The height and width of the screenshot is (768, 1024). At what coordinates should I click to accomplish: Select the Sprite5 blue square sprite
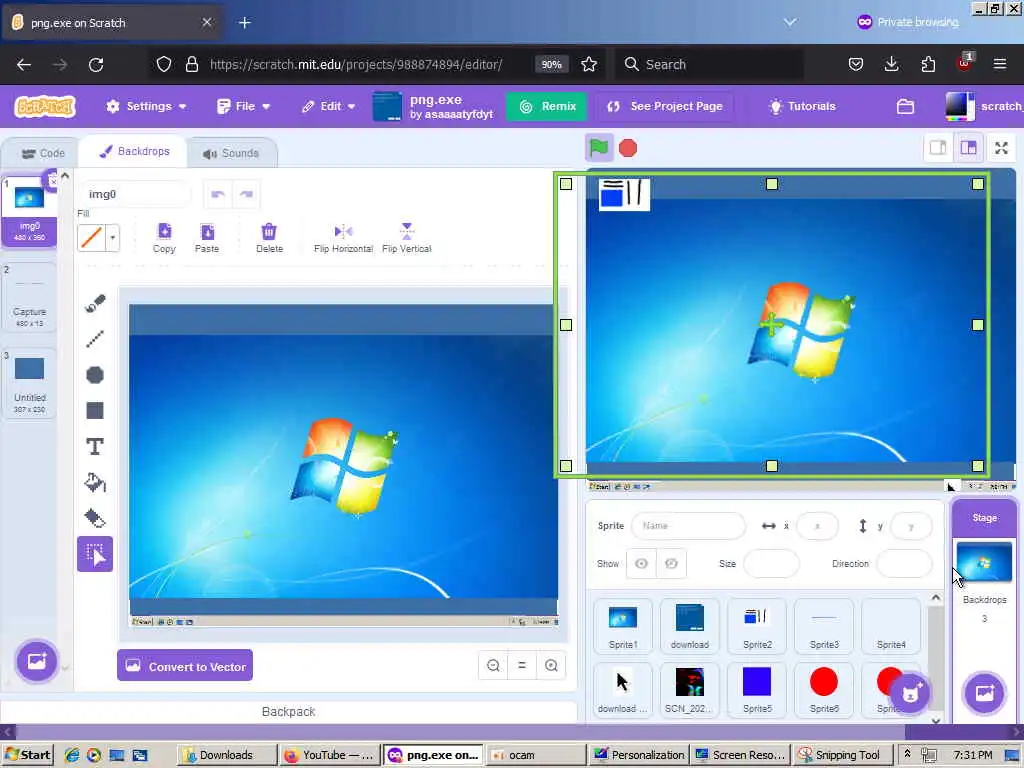coord(757,690)
